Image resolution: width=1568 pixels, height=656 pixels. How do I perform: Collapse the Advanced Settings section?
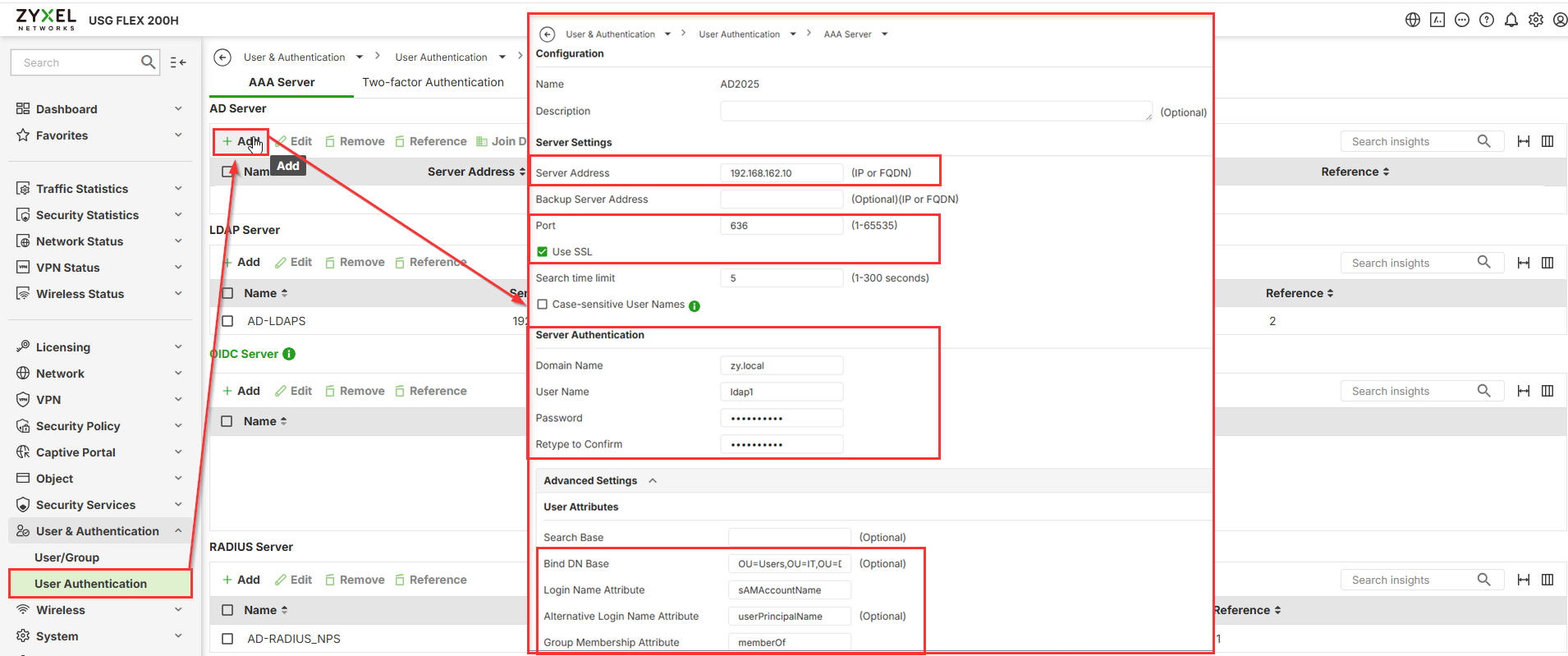653,481
